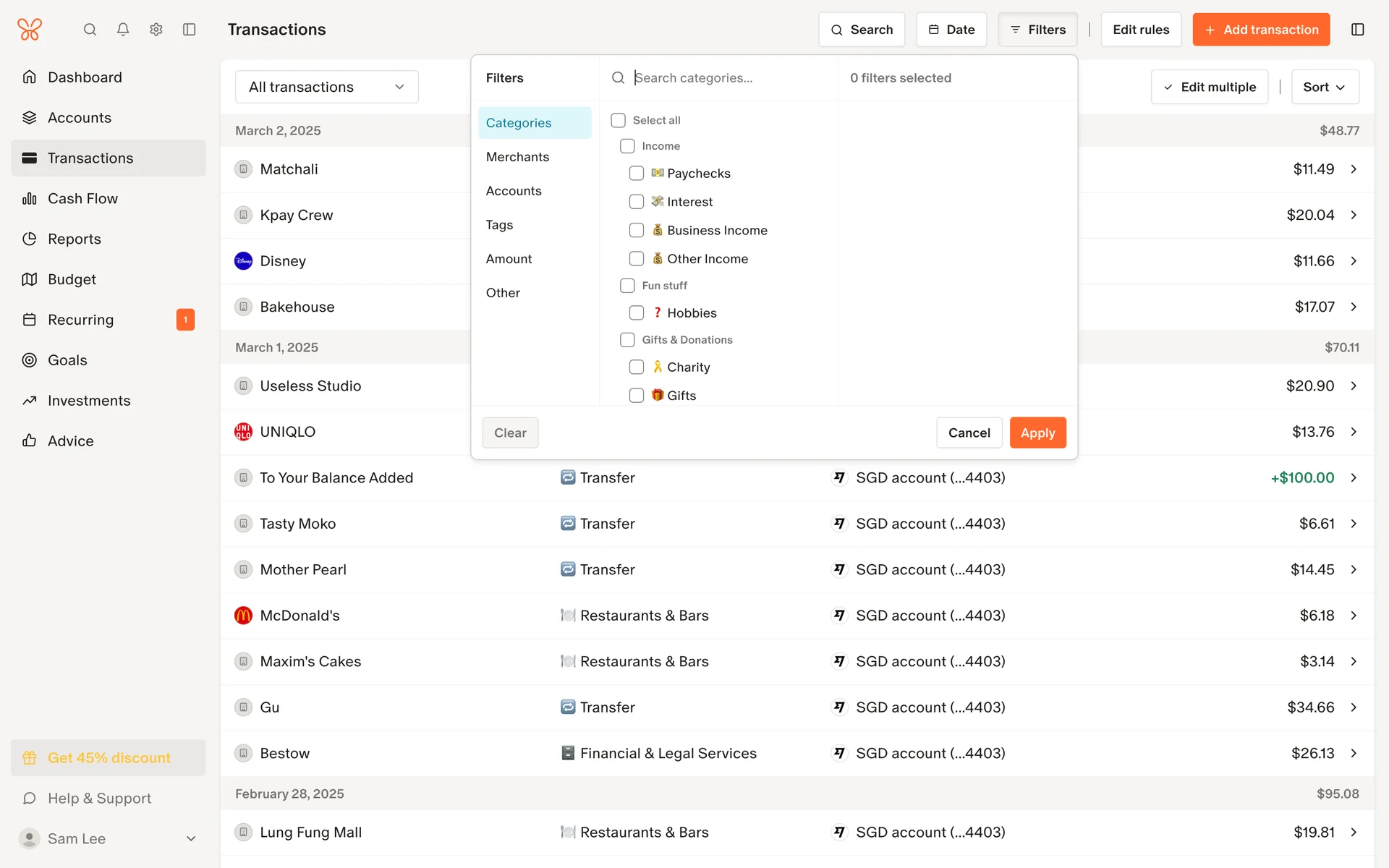This screenshot has height=868, width=1389.
Task: Open settings gear icon in top bar
Action: 156,30
